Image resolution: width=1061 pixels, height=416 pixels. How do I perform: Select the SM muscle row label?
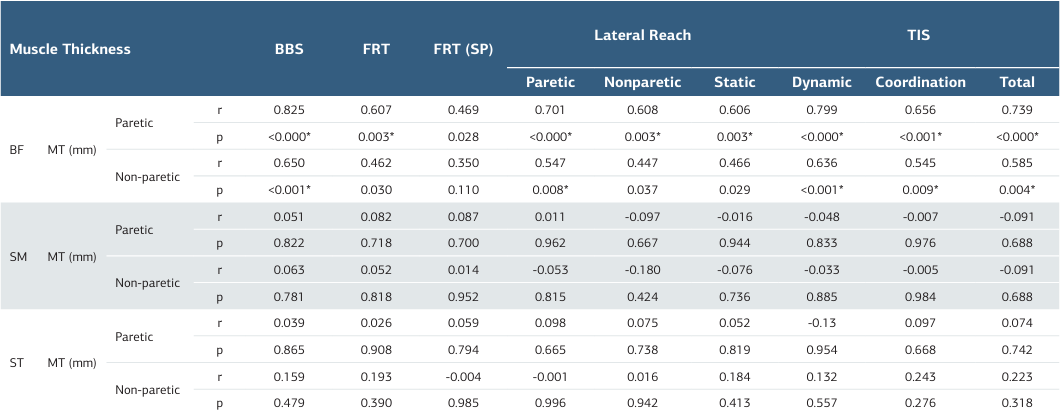click(x=17, y=257)
